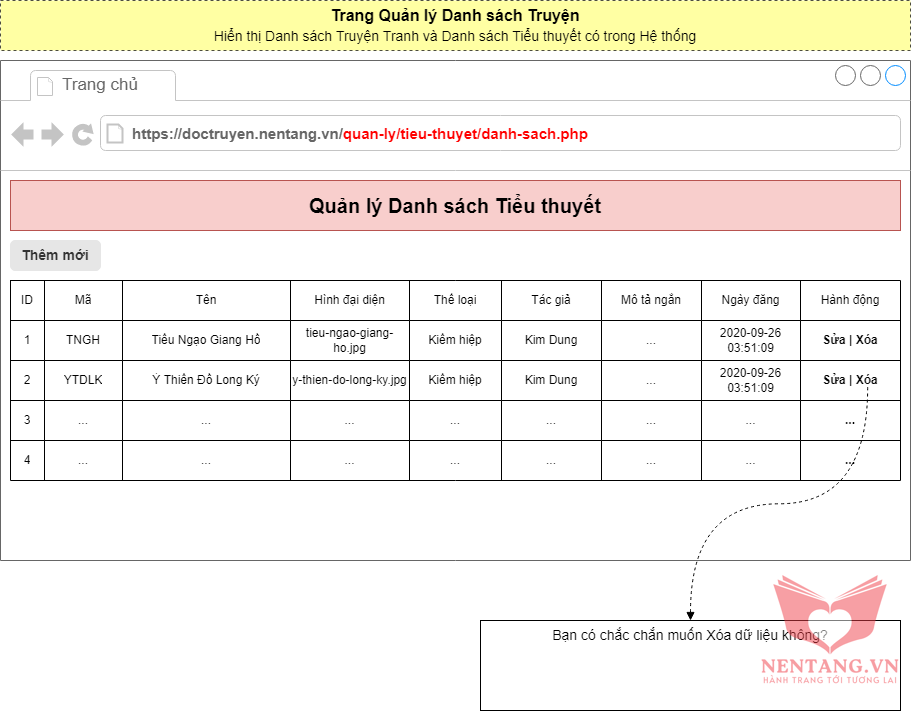
Task: Click the page icon in address bar
Action: tap(116, 134)
